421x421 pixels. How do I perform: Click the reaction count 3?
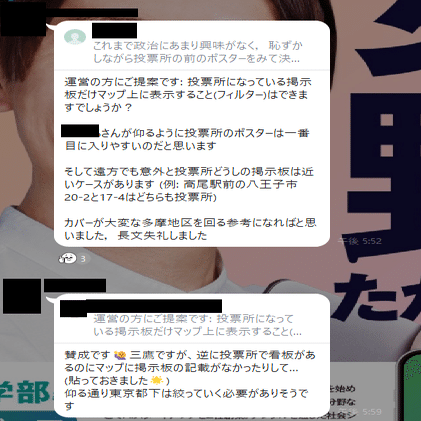coord(83,259)
